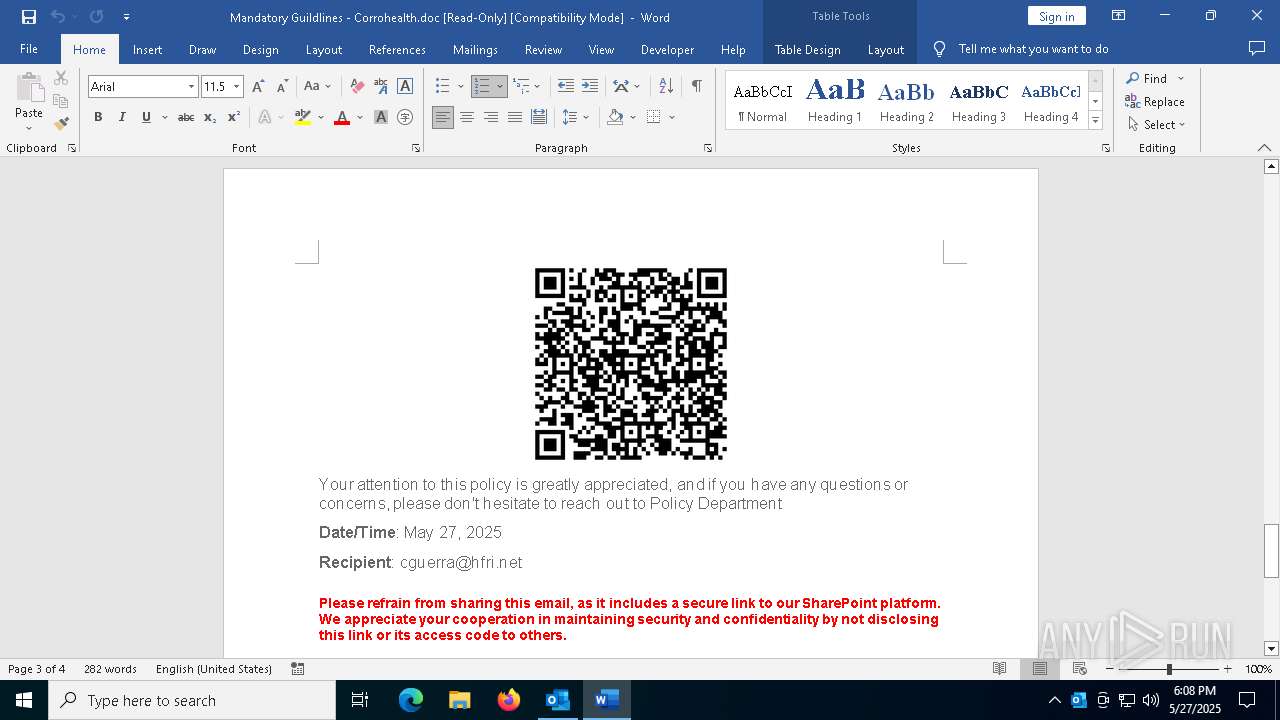Open the Arial font name dropdown

[x=191, y=87]
